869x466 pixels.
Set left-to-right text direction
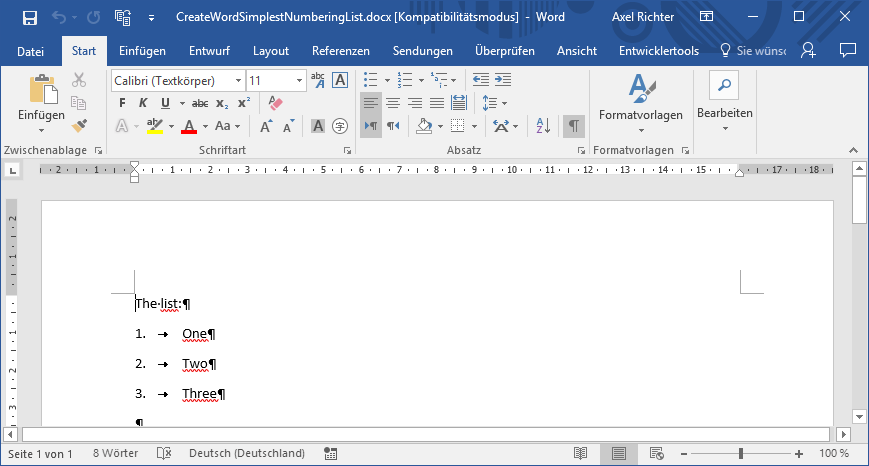[x=371, y=126]
